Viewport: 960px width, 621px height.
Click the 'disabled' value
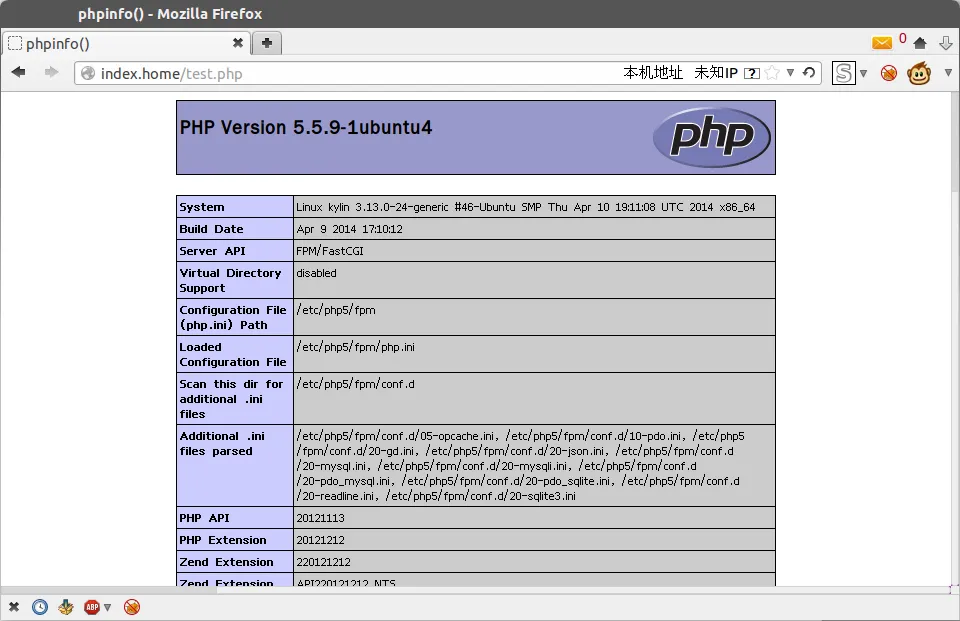click(317, 273)
